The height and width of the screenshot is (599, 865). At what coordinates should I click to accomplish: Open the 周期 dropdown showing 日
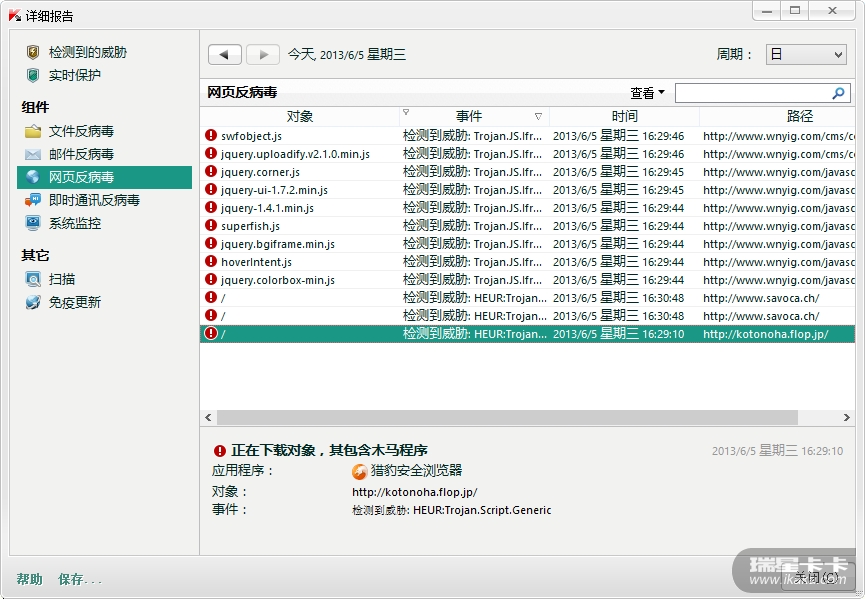click(806, 55)
